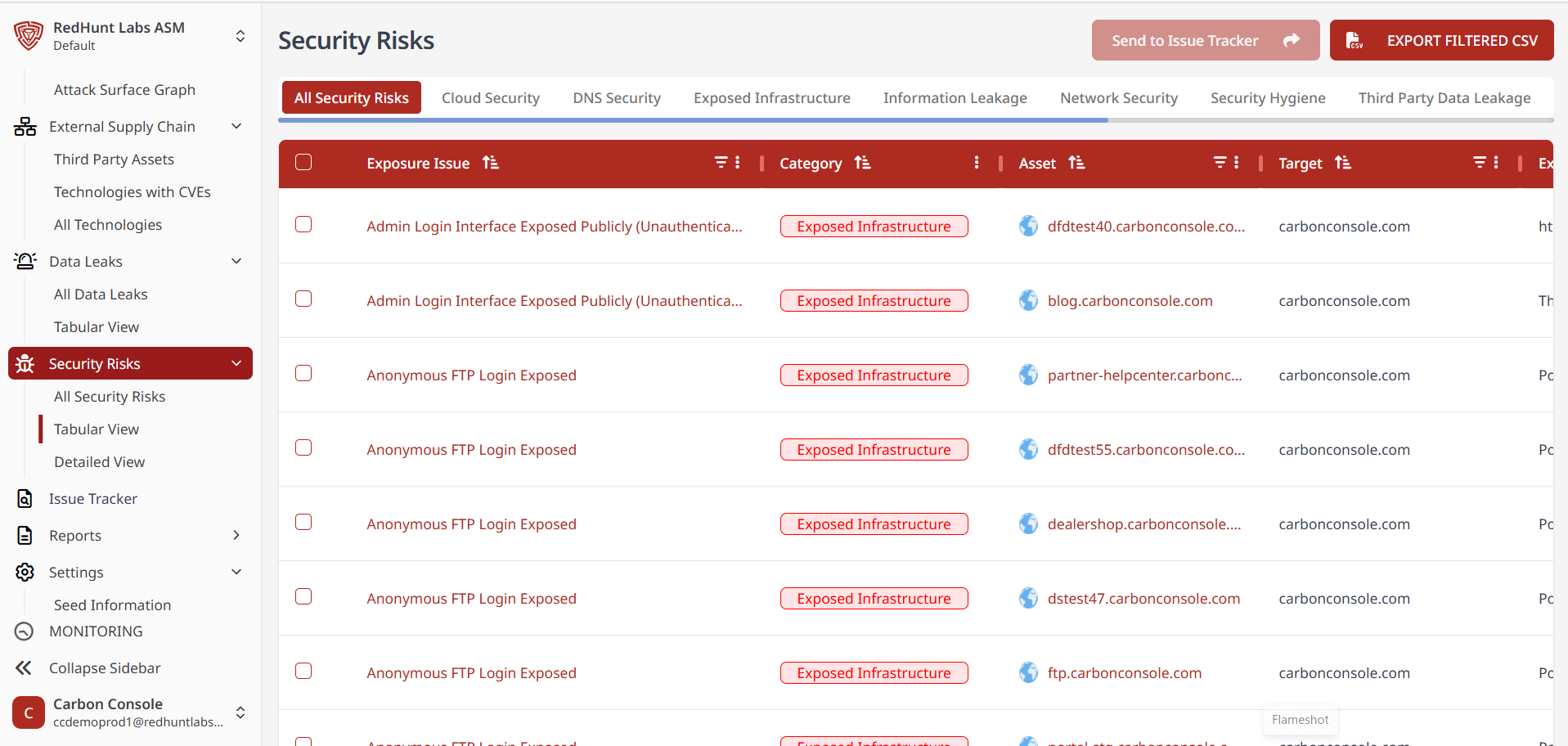Open Third Party Assets in sidebar

click(x=114, y=160)
